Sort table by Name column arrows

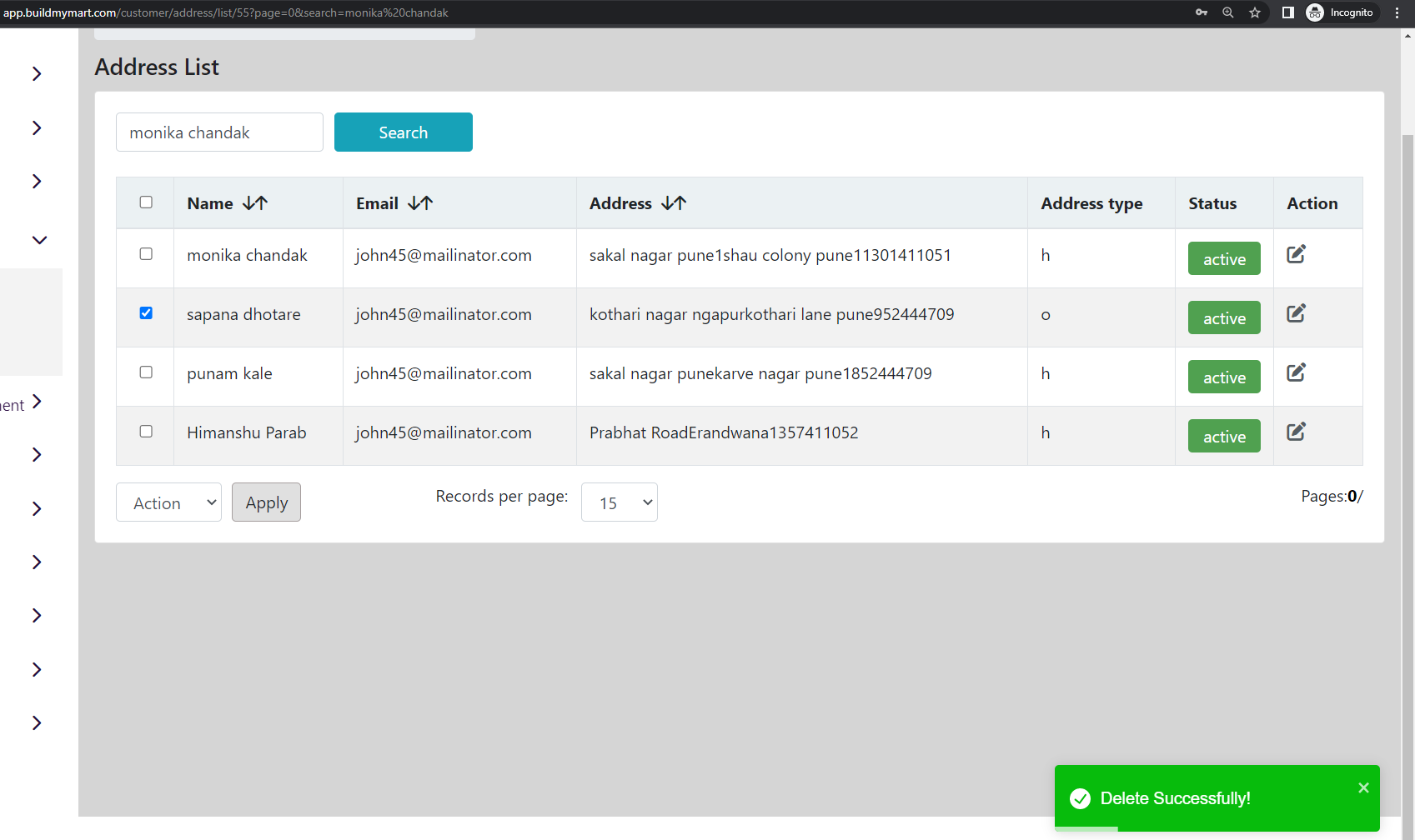pos(255,202)
